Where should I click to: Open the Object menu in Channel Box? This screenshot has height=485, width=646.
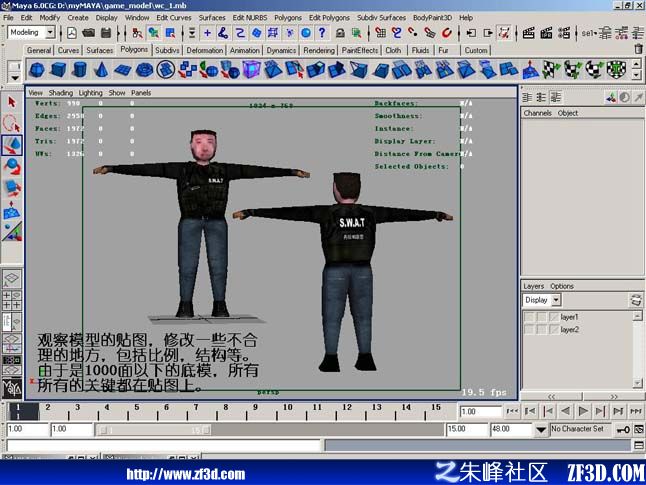tap(568, 113)
